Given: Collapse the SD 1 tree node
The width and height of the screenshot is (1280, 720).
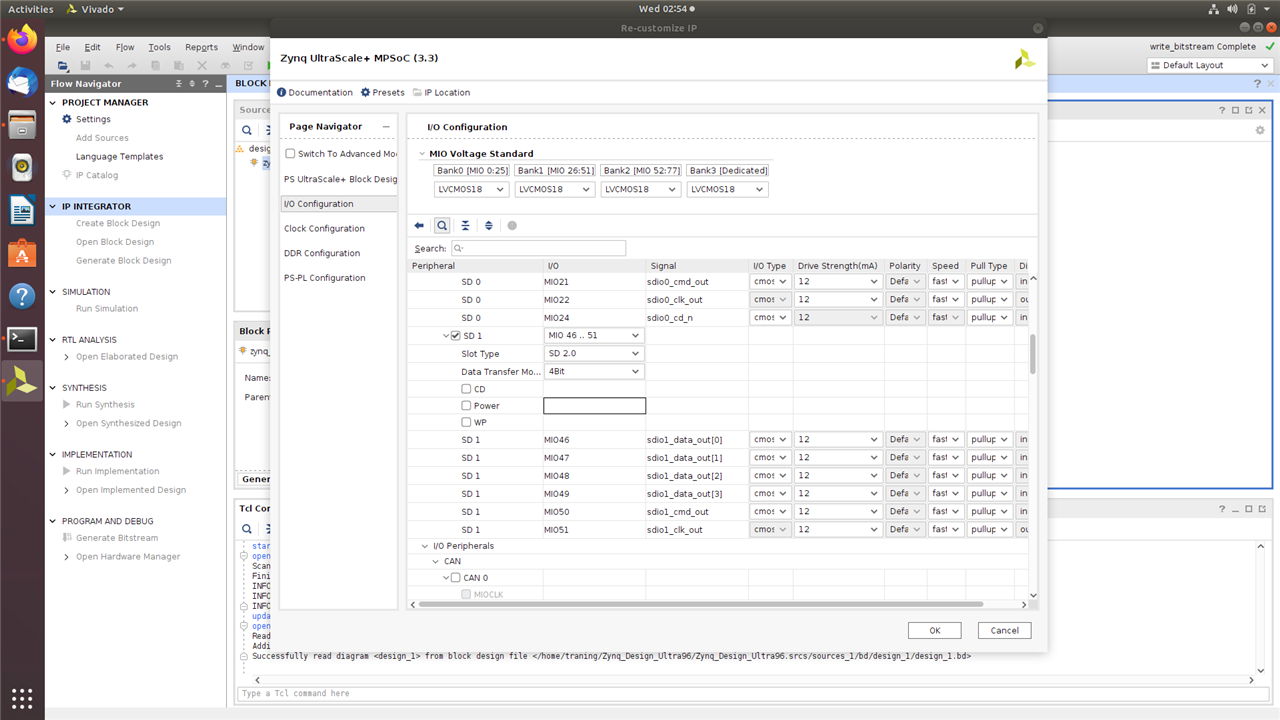Looking at the screenshot, I should (446, 336).
